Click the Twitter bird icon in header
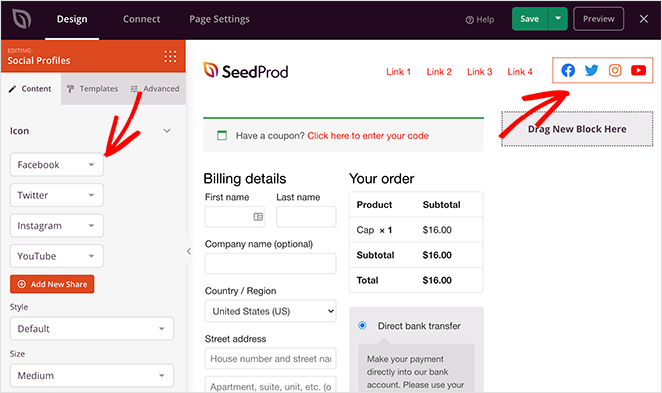Screen dimensions: 662x393 tap(591, 70)
